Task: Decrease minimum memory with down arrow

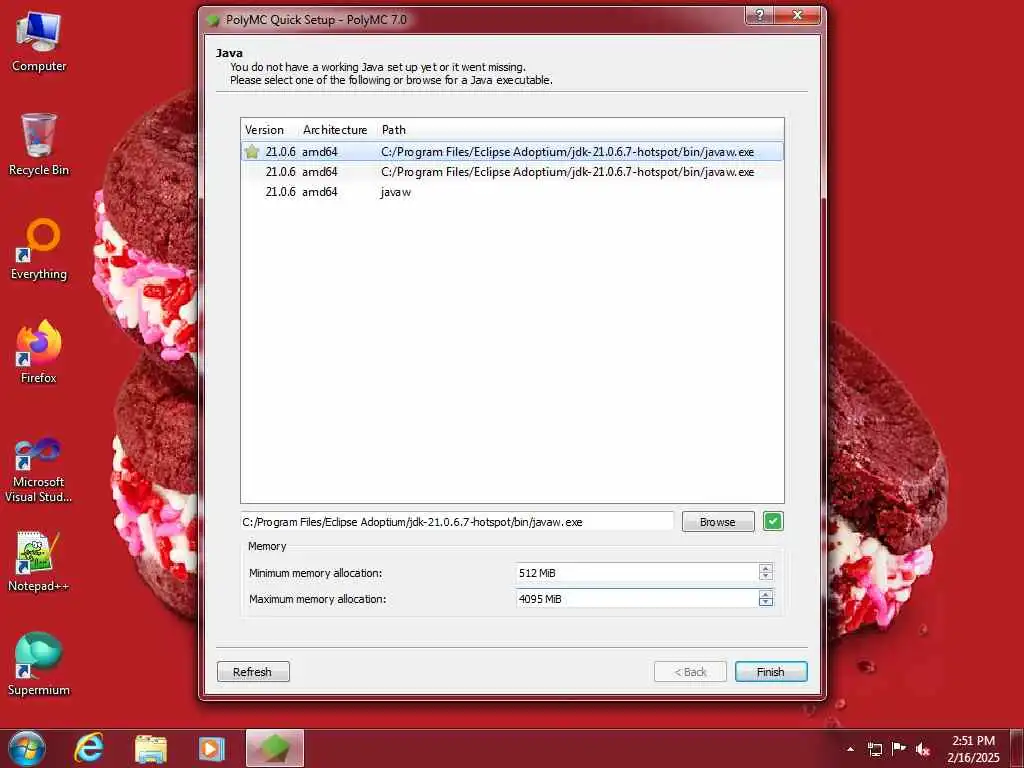Action: [766, 577]
